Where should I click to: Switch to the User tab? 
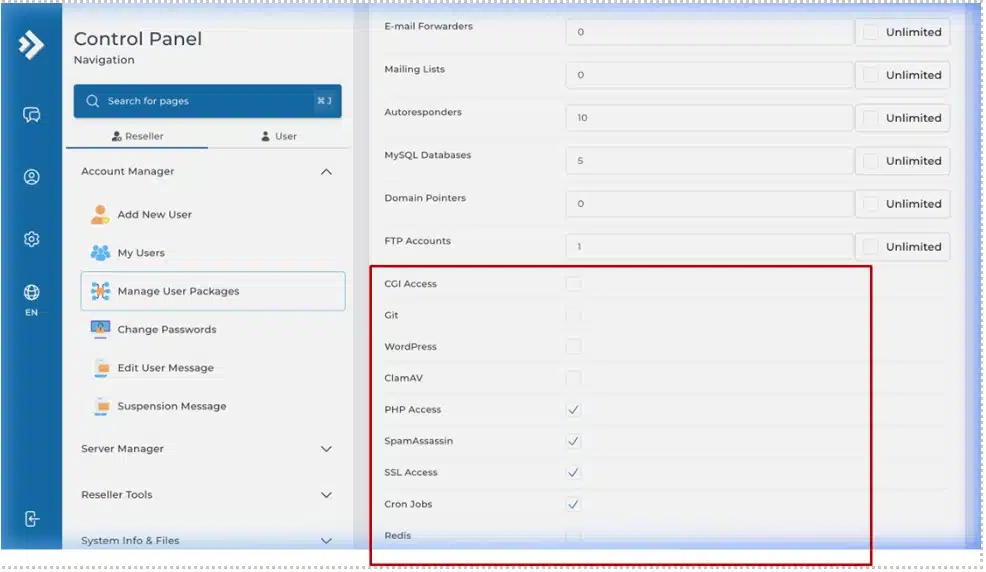click(x=279, y=136)
